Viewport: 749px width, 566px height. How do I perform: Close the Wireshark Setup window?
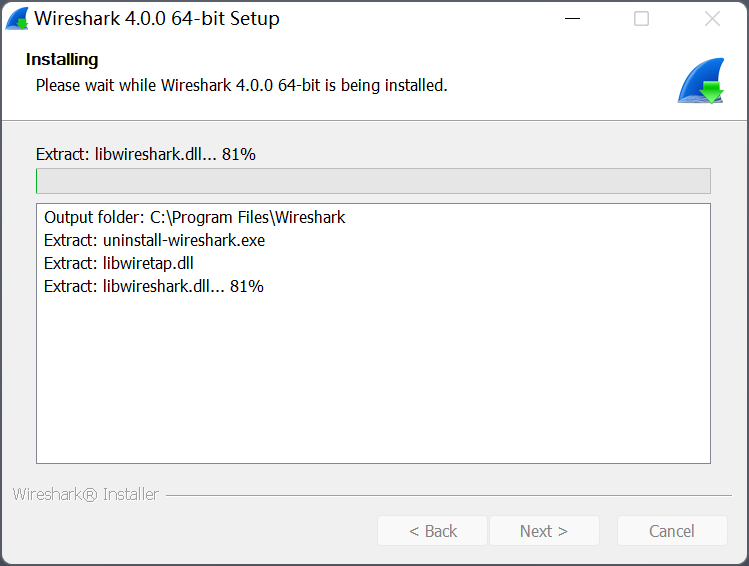click(712, 19)
